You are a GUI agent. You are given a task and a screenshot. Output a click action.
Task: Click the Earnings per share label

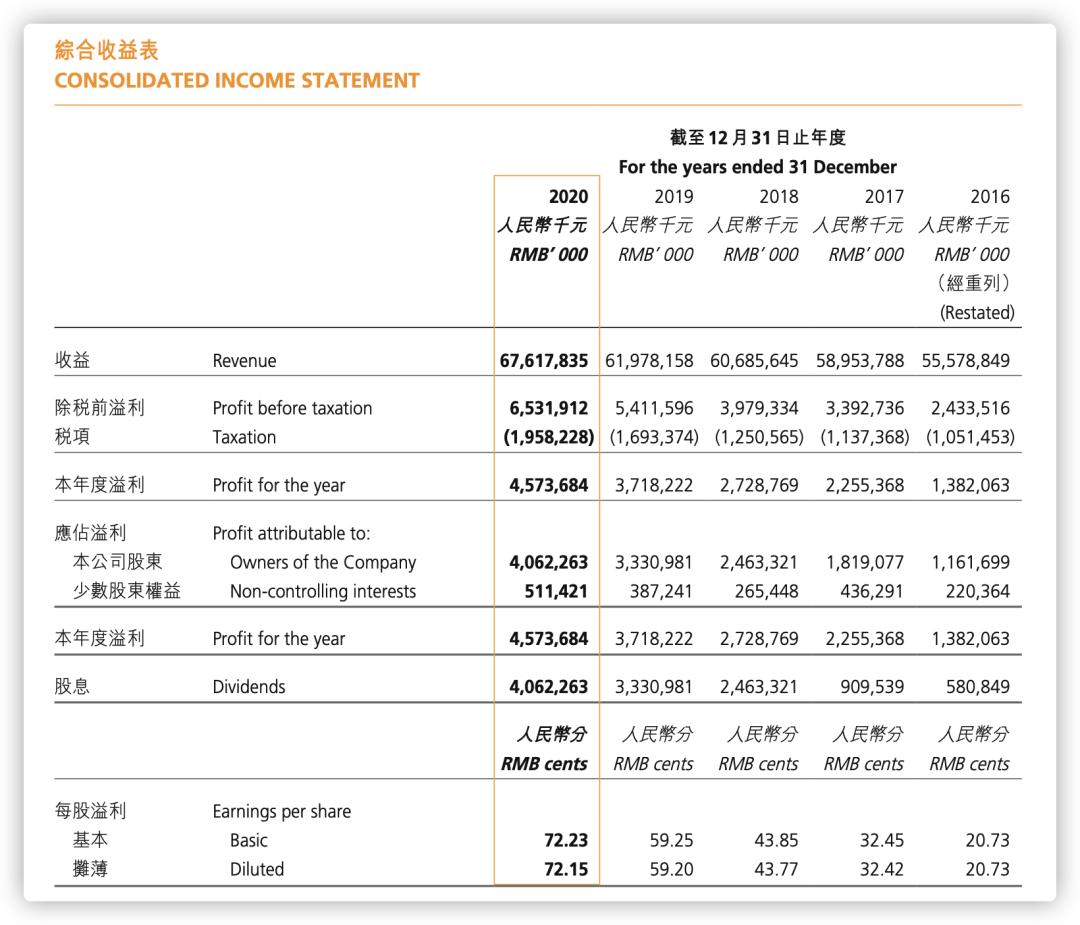(281, 811)
